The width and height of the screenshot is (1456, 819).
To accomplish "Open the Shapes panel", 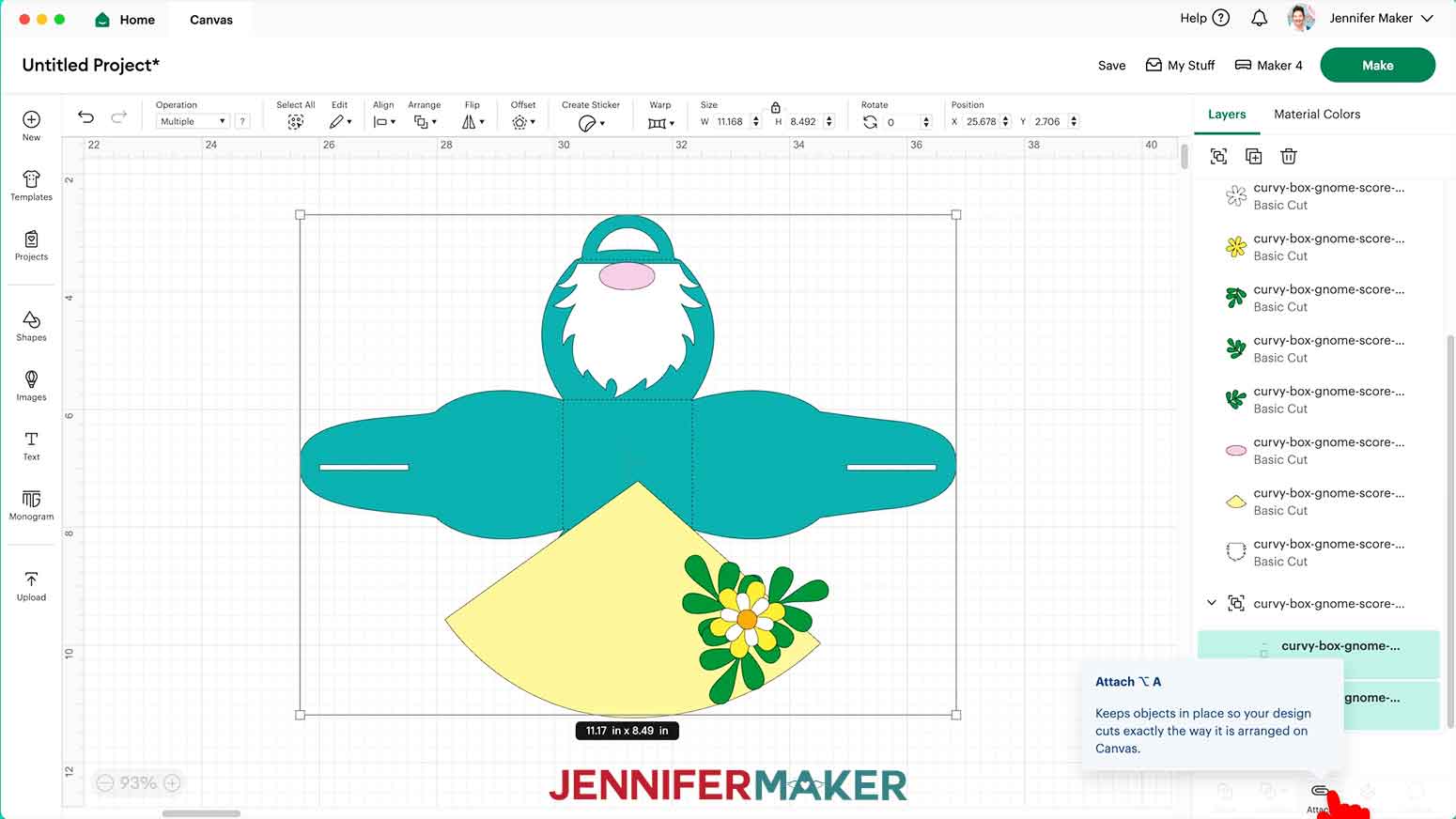I will pyautogui.click(x=31, y=326).
